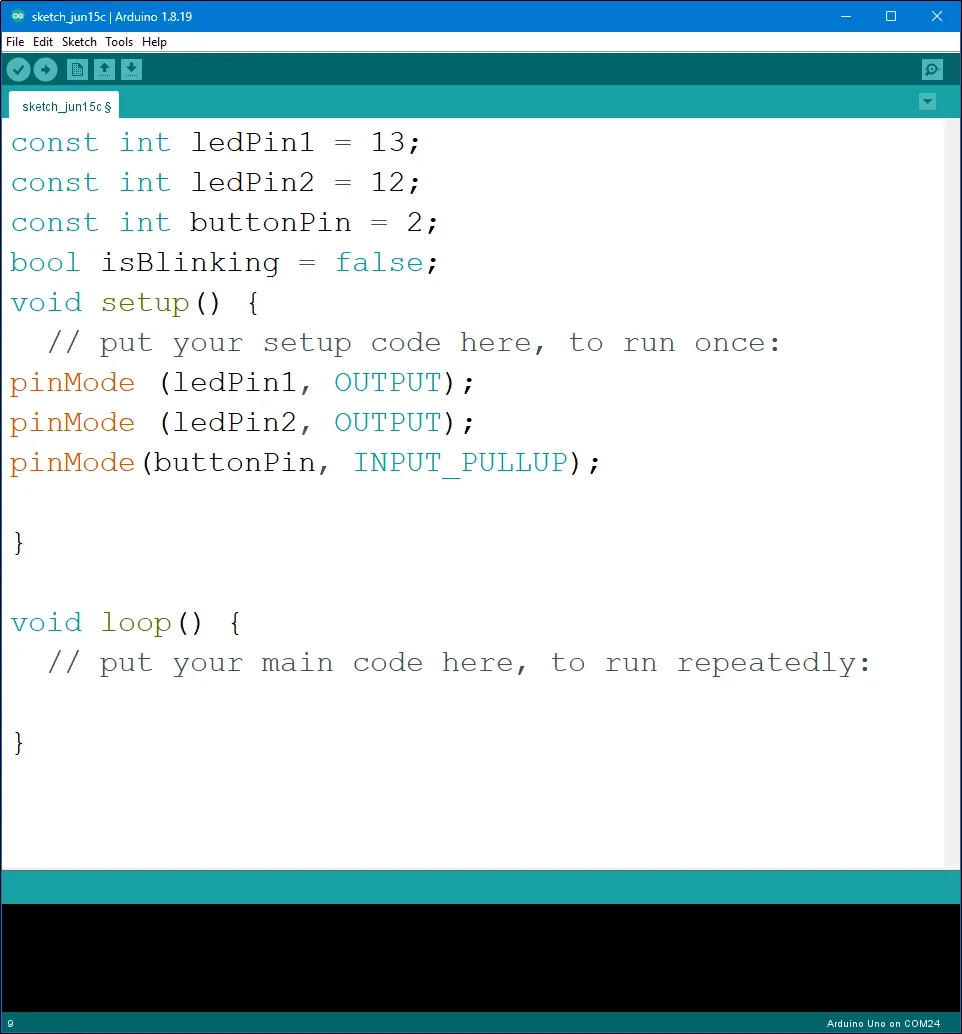Open the Serial Monitor magnifier icon
The image size is (962, 1034).
point(932,69)
